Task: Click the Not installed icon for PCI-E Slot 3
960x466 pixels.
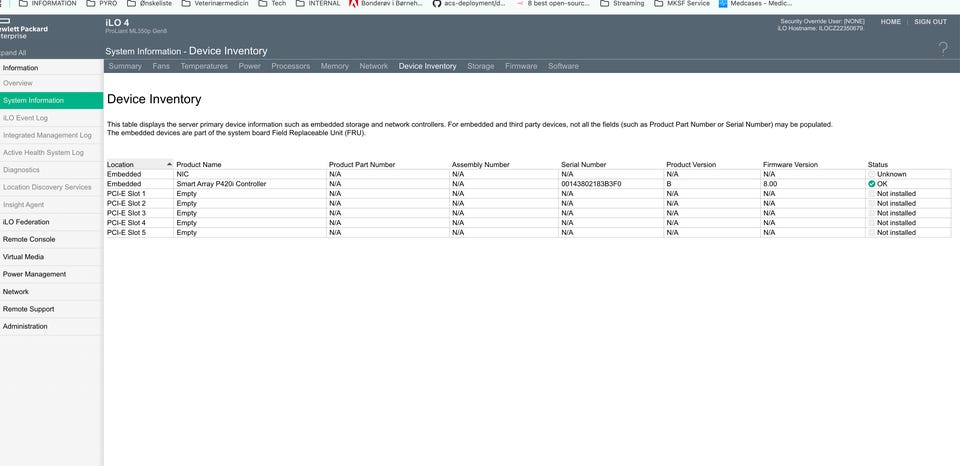Action: pyautogui.click(x=871, y=213)
